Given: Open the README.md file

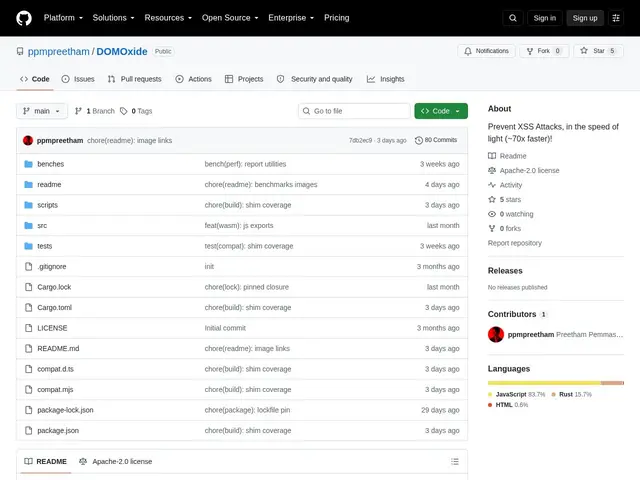Looking at the screenshot, I should 58,349.
